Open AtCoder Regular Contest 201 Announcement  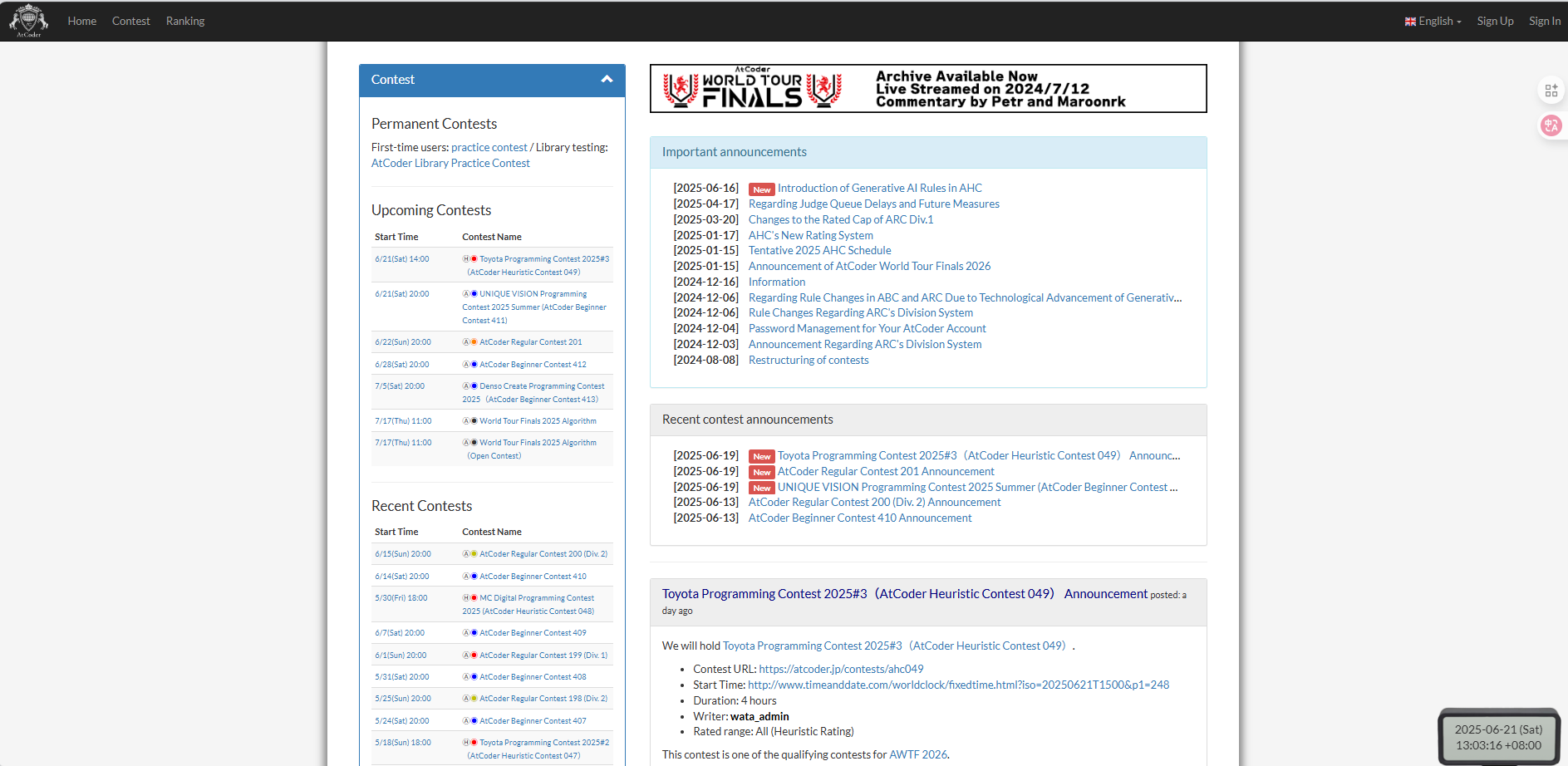point(886,472)
